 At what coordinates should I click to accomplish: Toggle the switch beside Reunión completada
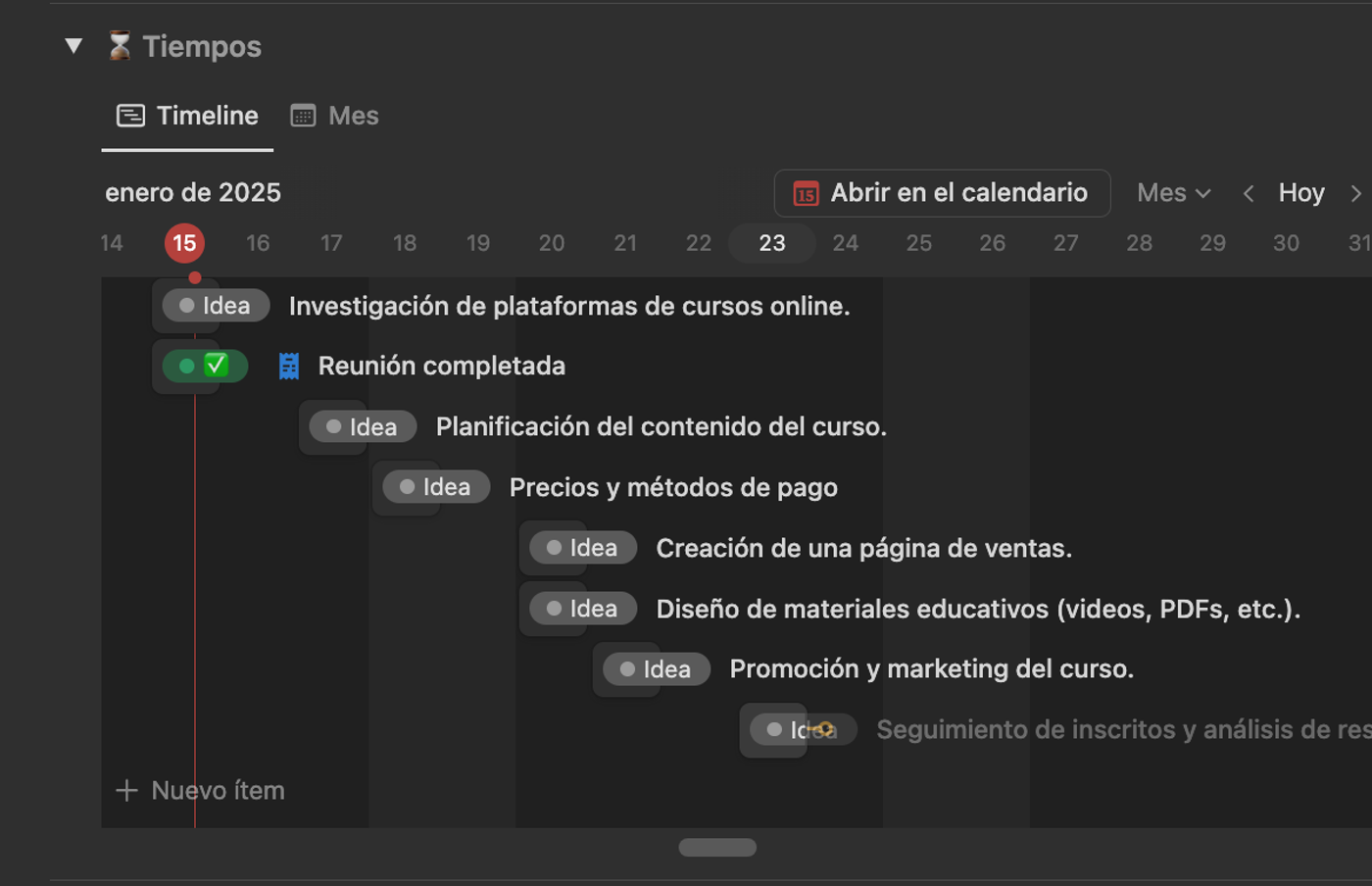coord(186,365)
